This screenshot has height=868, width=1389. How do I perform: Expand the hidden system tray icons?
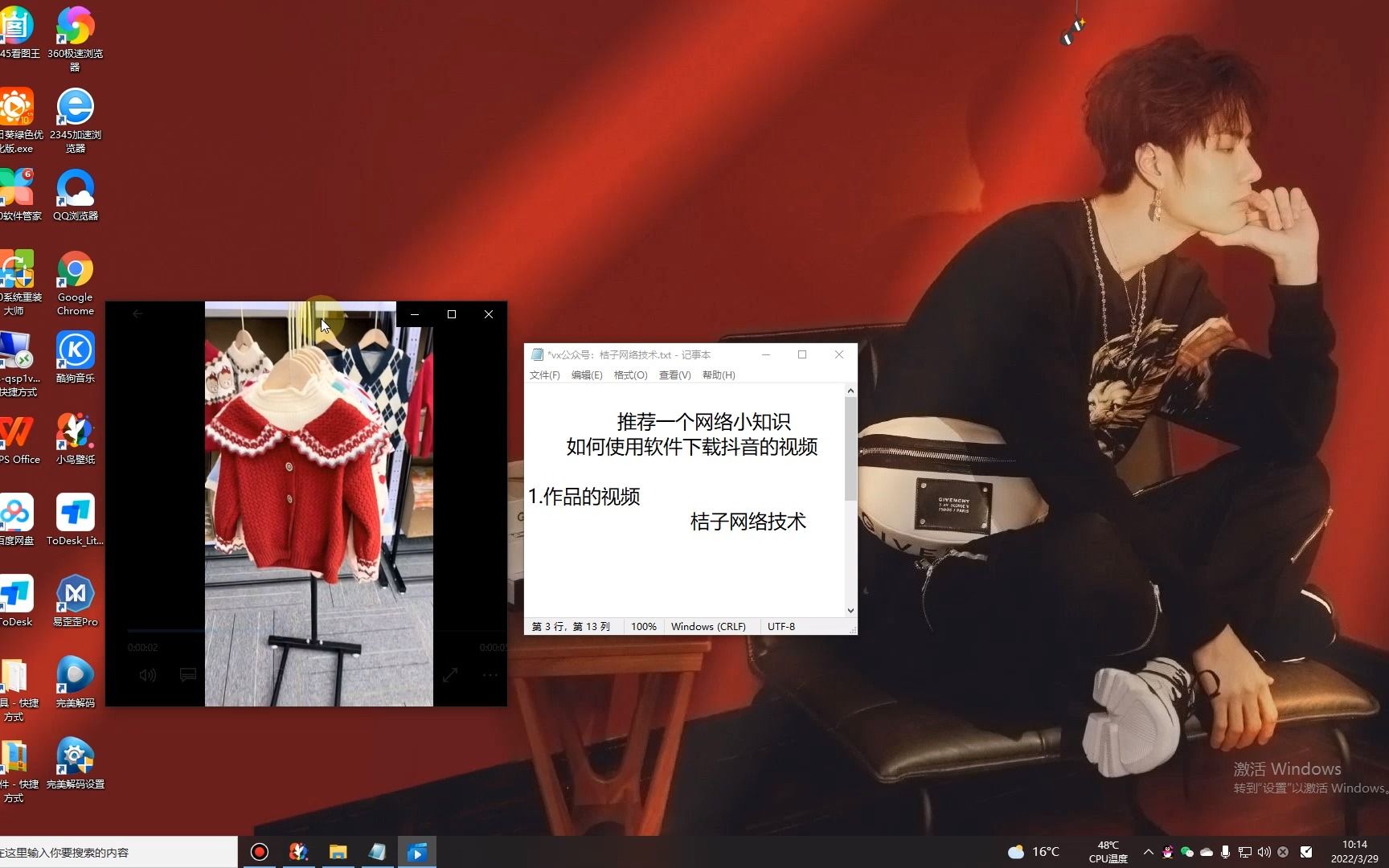click(x=1148, y=852)
